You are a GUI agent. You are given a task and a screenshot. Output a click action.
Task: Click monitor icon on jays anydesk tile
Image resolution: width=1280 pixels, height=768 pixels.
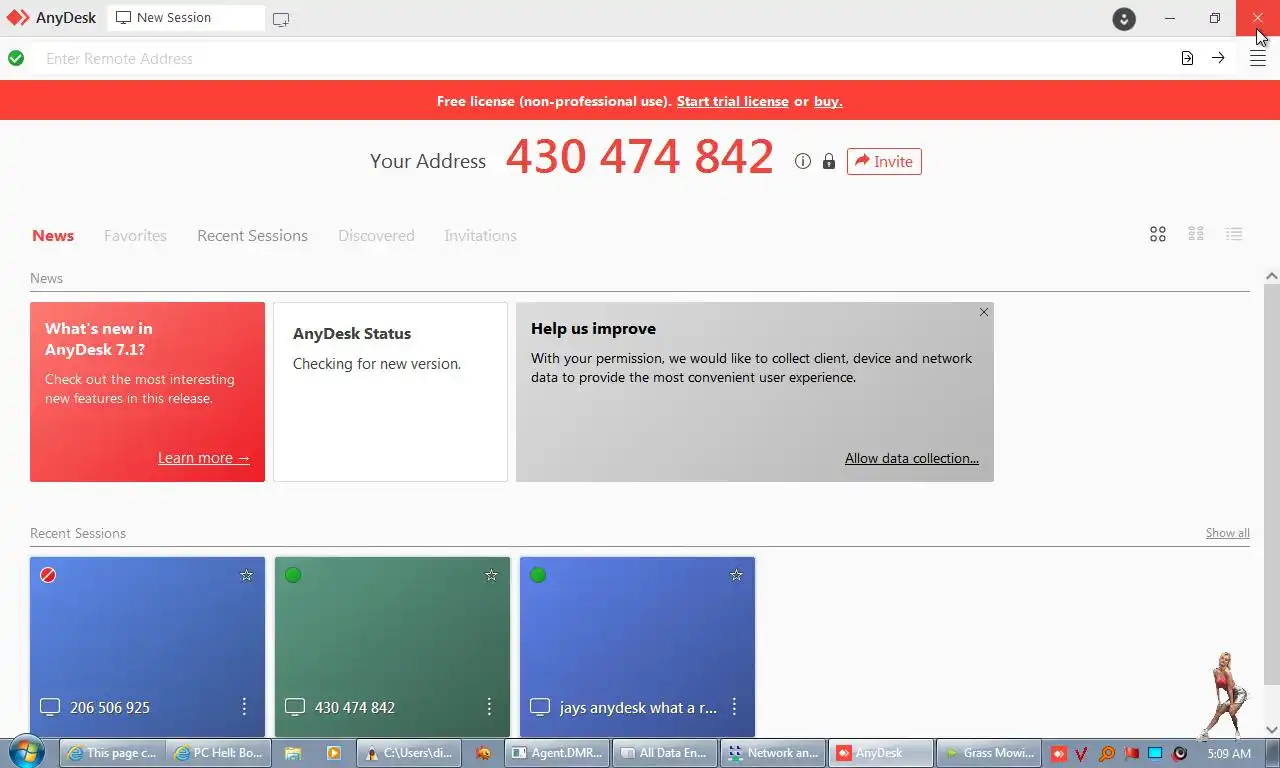(x=540, y=707)
